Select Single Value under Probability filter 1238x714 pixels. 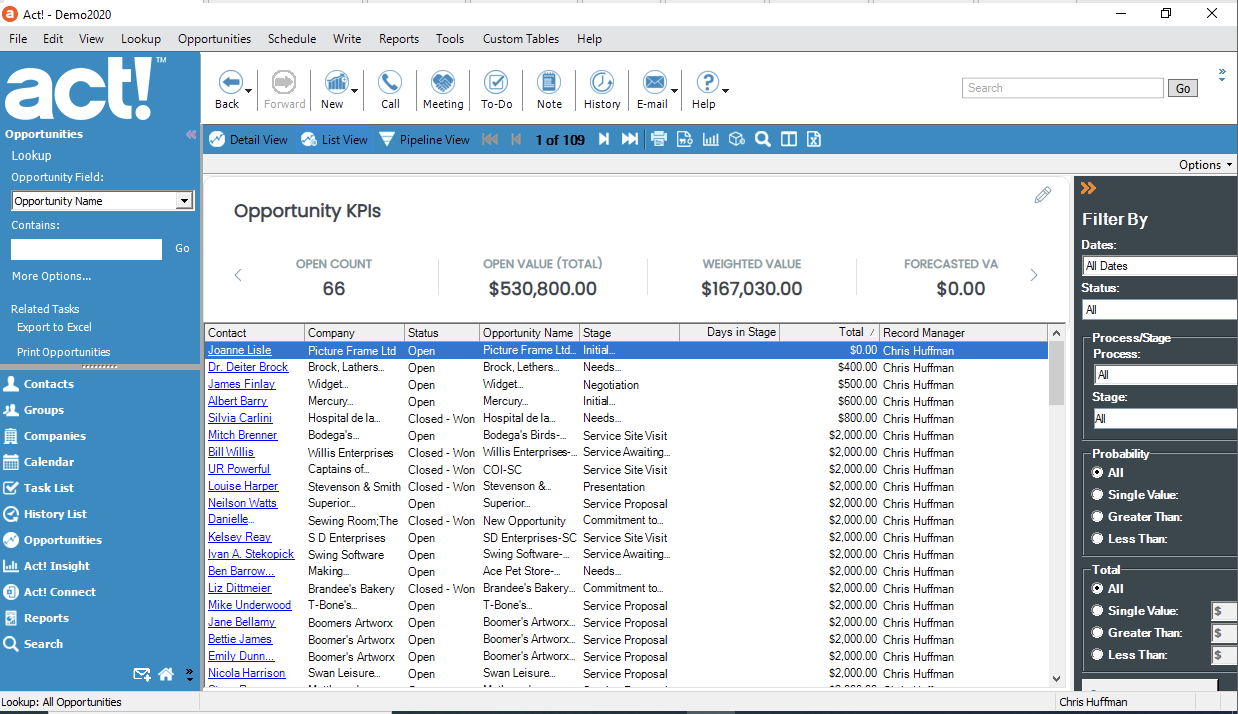pyautogui.click(x=1097, y=494)
